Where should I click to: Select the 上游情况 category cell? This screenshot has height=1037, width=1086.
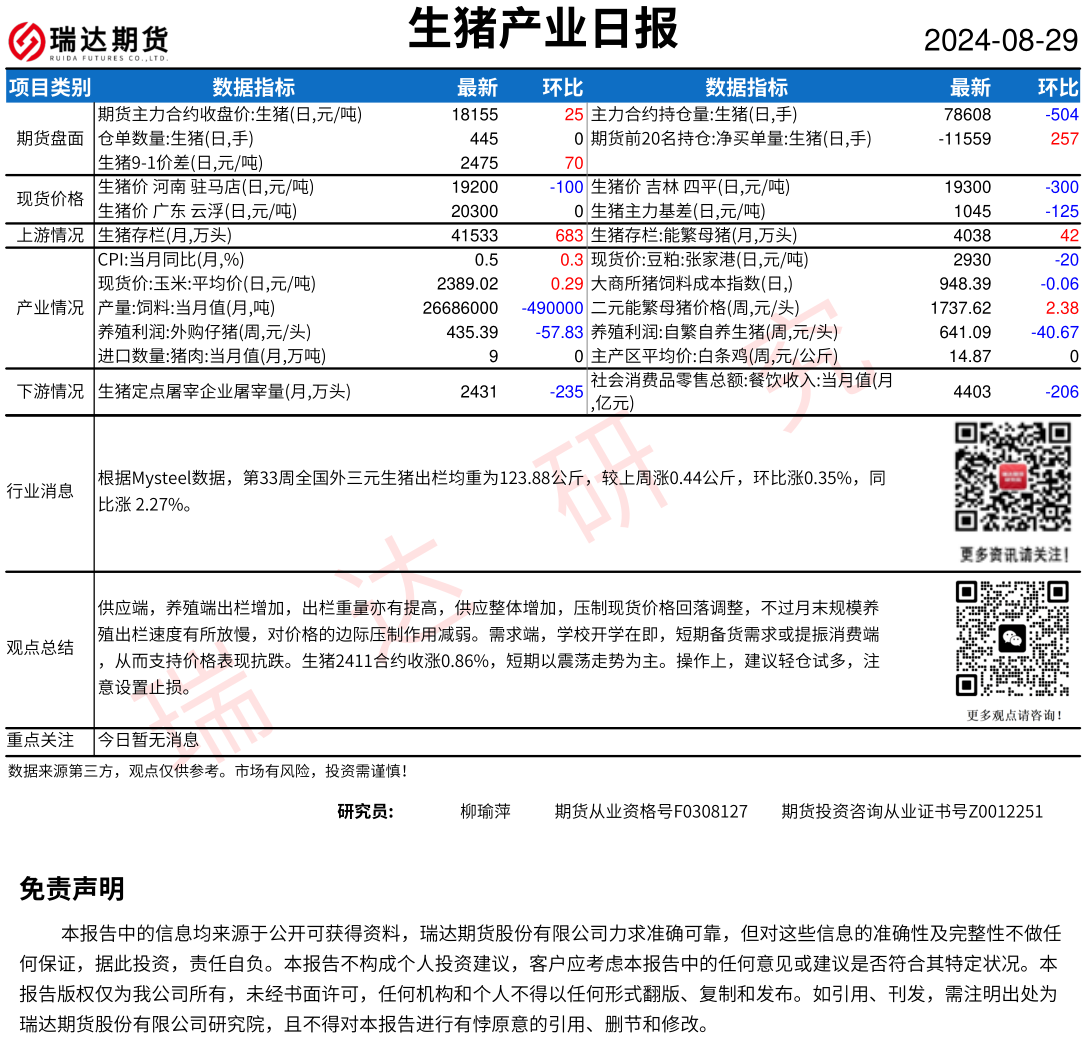(50, 236)
